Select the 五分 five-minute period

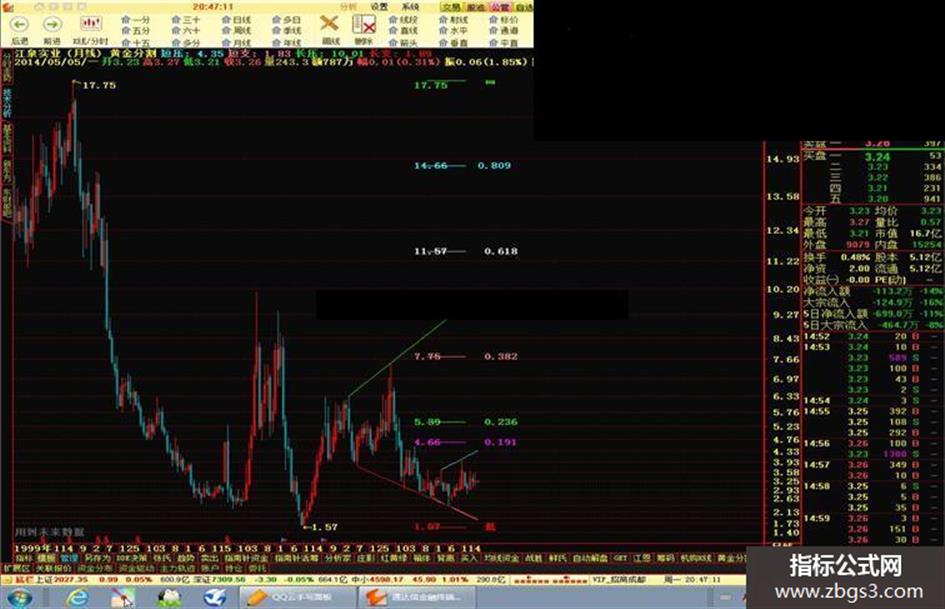(136, 31)
